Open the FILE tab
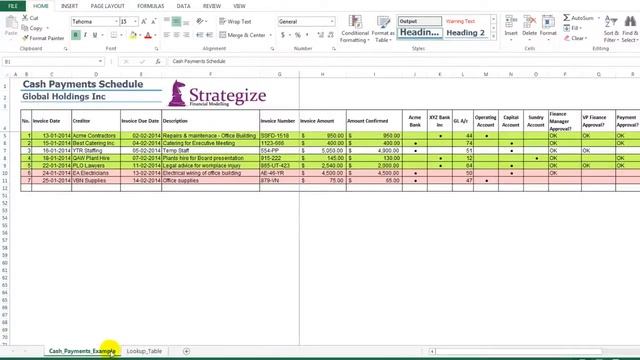 click(x=13, y=6)
